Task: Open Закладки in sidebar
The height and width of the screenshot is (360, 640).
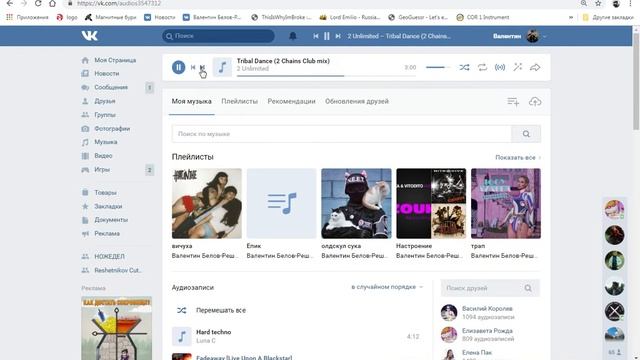Action: [108, 206]
